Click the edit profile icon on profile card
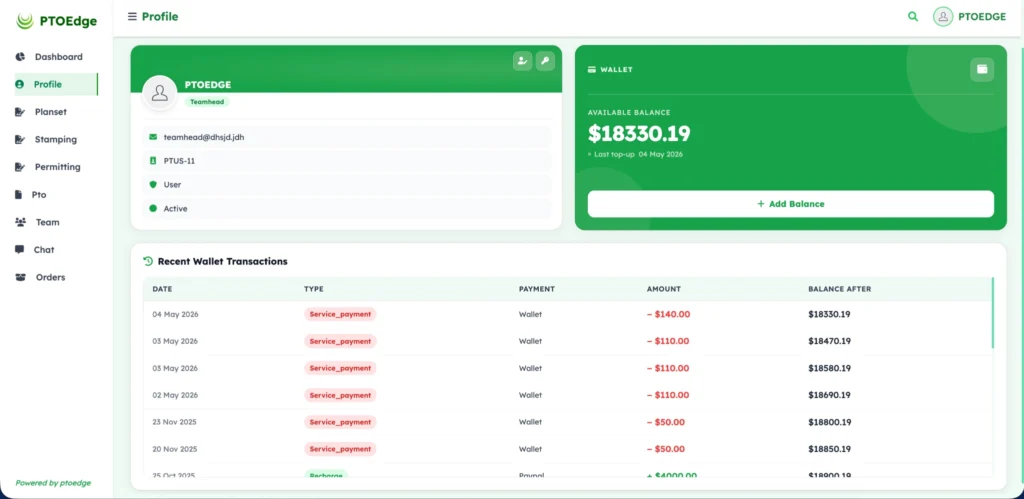1024x499 pixels. (x=522, y=61)
